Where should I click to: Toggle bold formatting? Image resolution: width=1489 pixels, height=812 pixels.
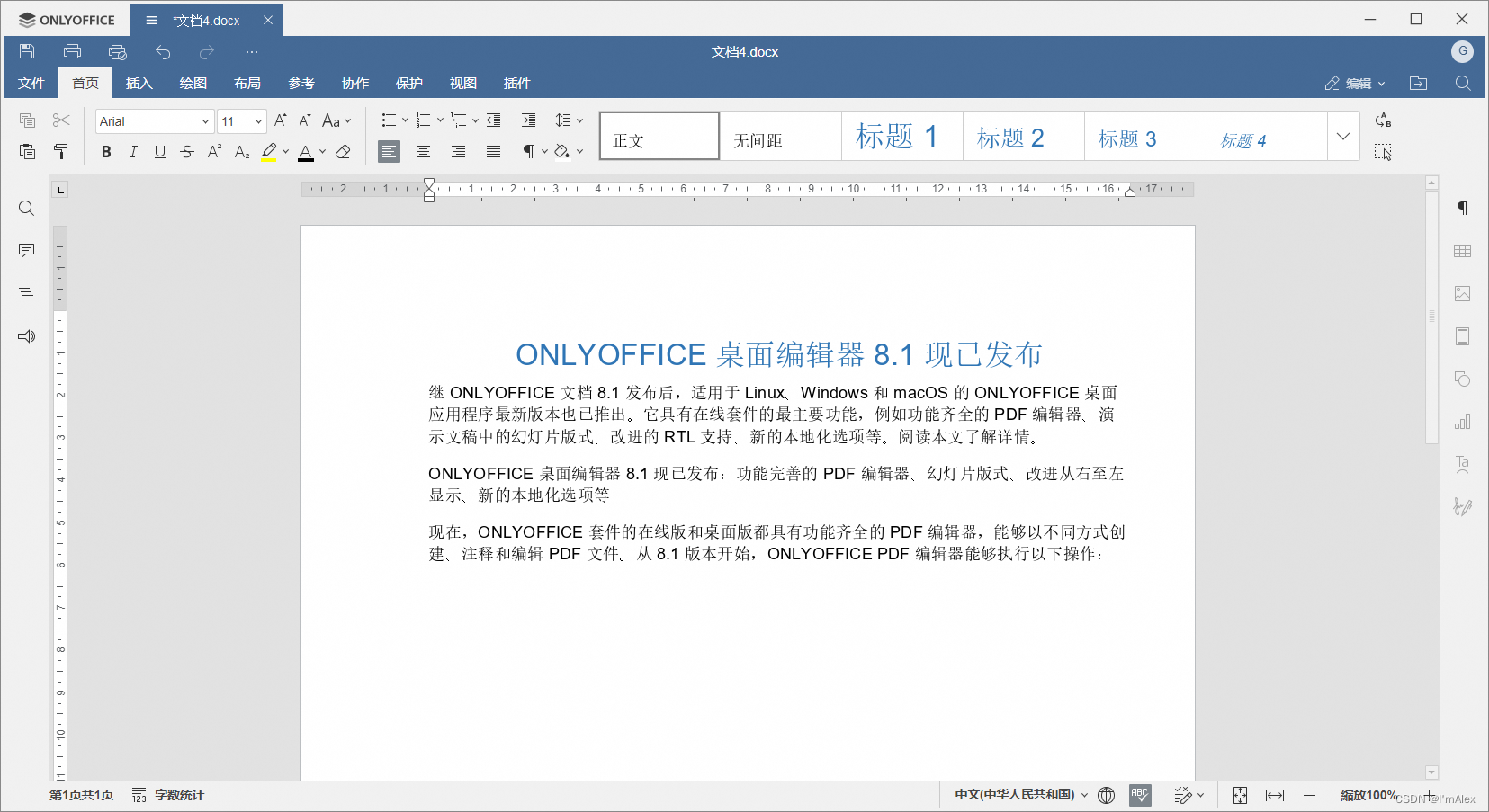pos(106,152)
